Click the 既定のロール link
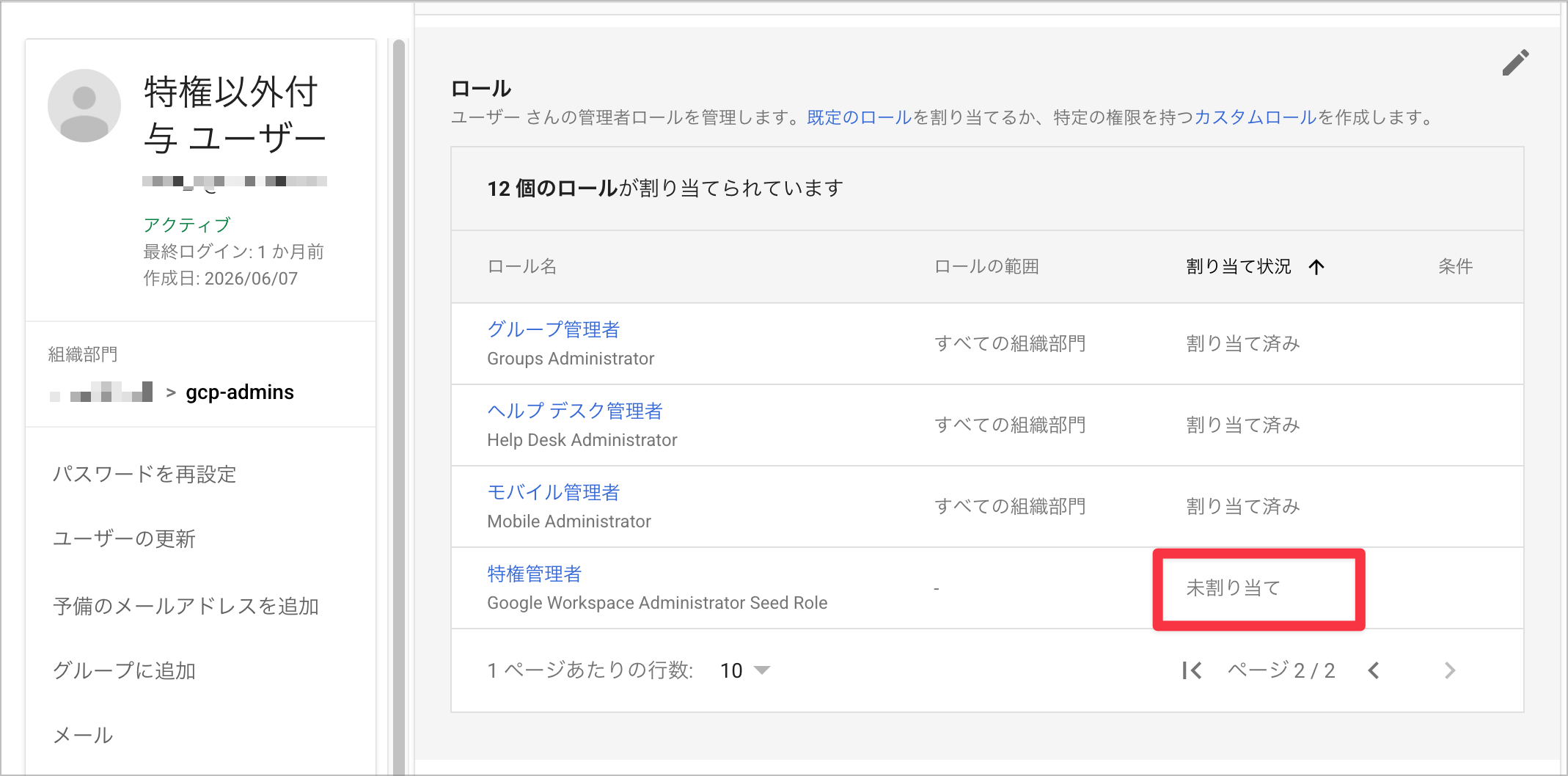1568x776 pixels. pyautogui.click(x=859, y=117)
